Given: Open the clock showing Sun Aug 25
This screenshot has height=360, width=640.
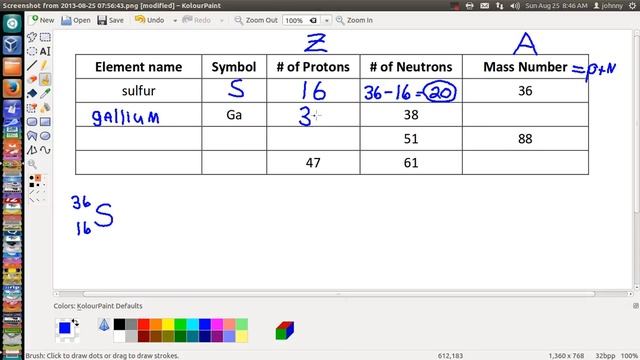Looking at the screenshot, I should (556, 6).
